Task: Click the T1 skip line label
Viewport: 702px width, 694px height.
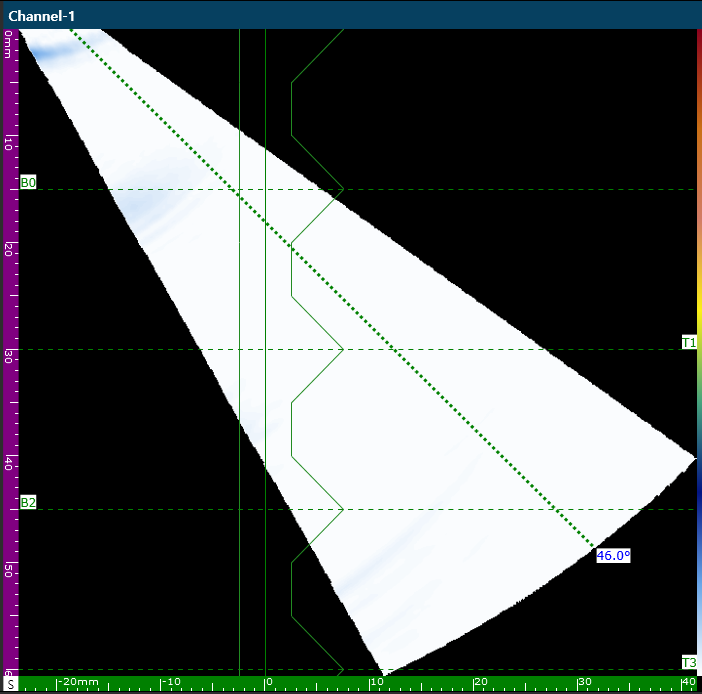Action: tap(689, 343)
